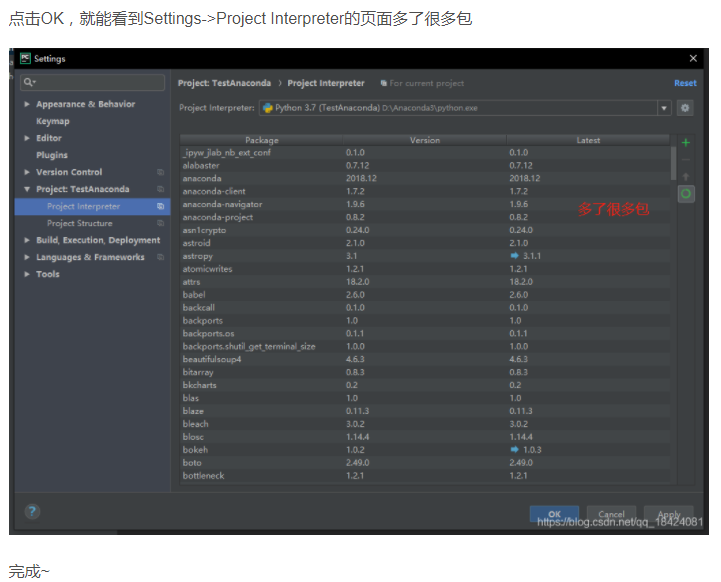This screenshot has height=582, width=721.
Task: Click the bokeh update arrow icon
Action: [515, 450]
